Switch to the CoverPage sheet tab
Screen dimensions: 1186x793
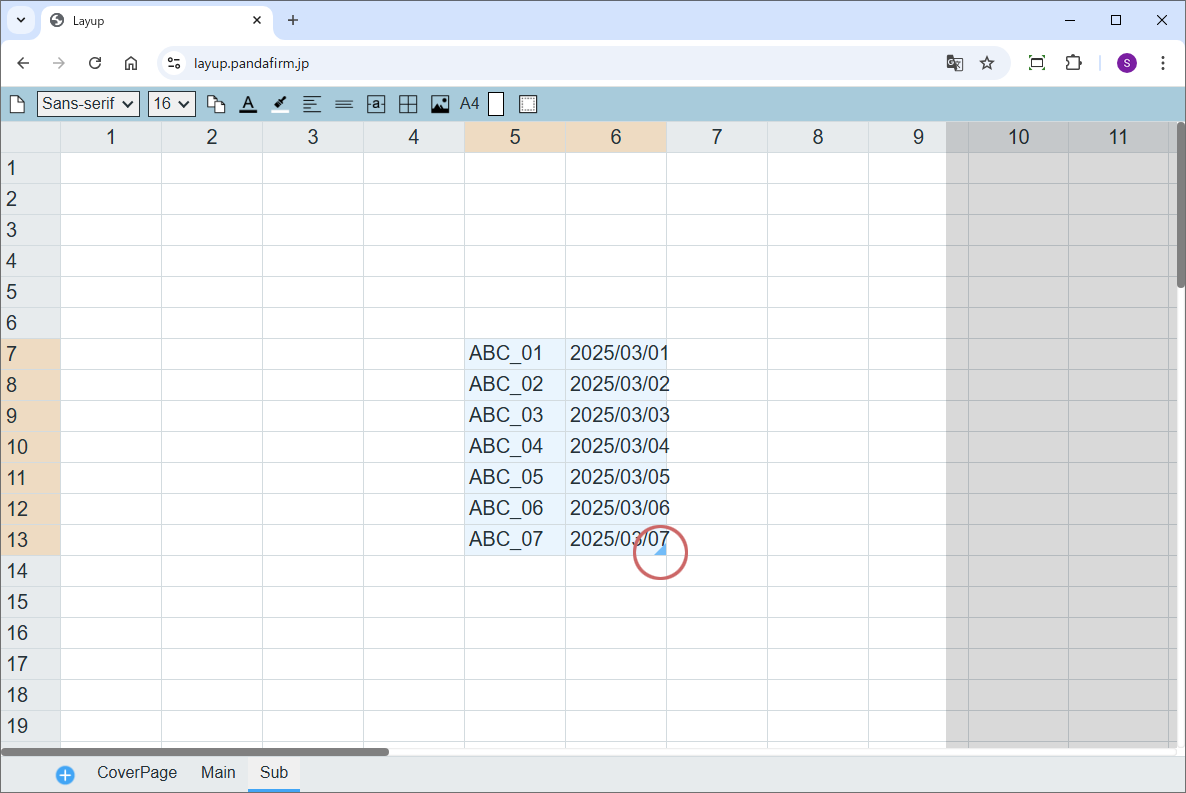point(137,773)
